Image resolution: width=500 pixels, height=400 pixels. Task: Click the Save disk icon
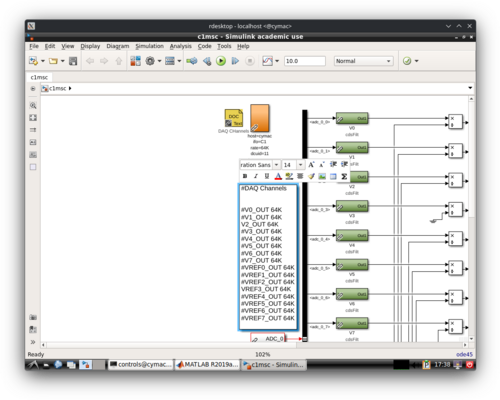point(73,61)
